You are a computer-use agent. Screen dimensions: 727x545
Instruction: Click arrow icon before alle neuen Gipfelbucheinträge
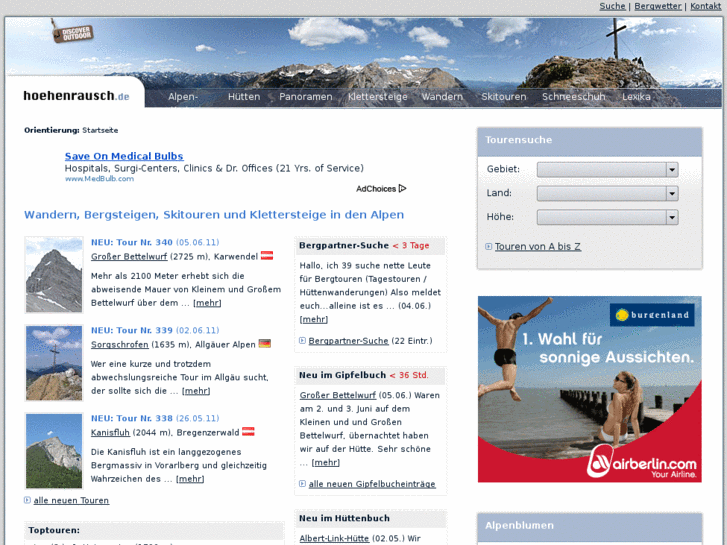[302, 484]
